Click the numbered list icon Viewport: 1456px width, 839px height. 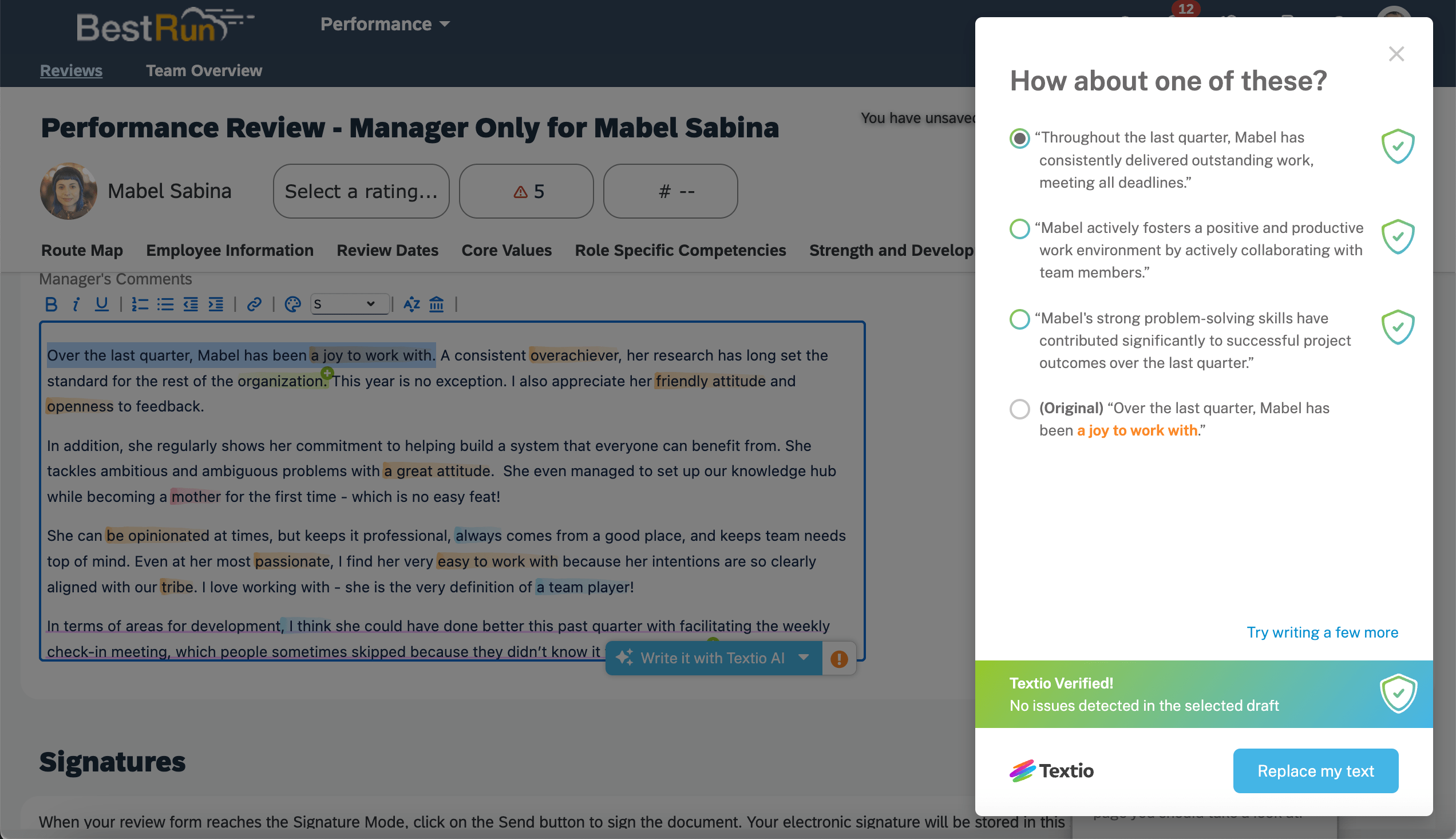point(140,304)
